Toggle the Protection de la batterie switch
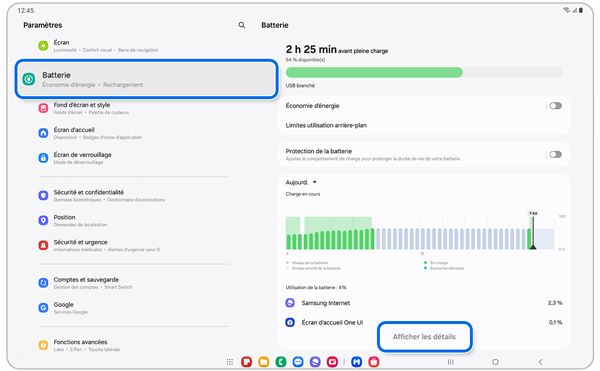 coord(556,155)
